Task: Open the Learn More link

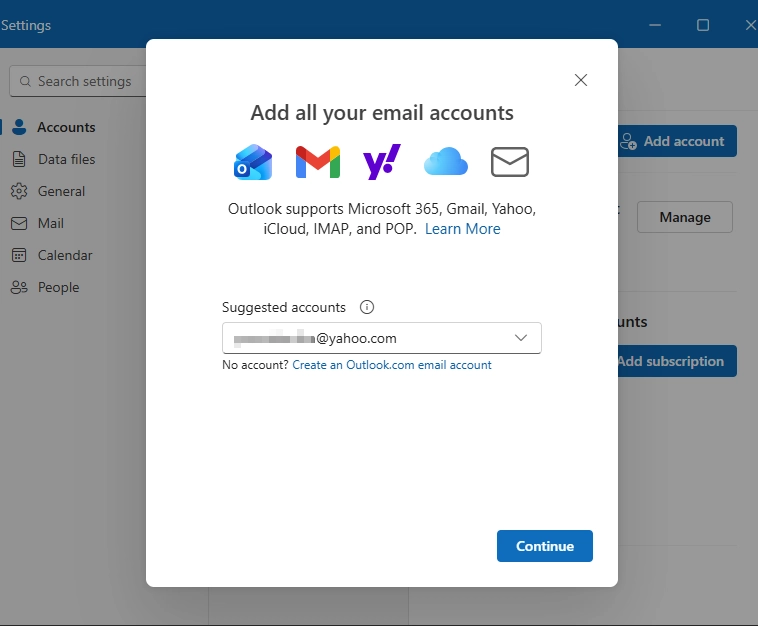Action: (463, 229)
